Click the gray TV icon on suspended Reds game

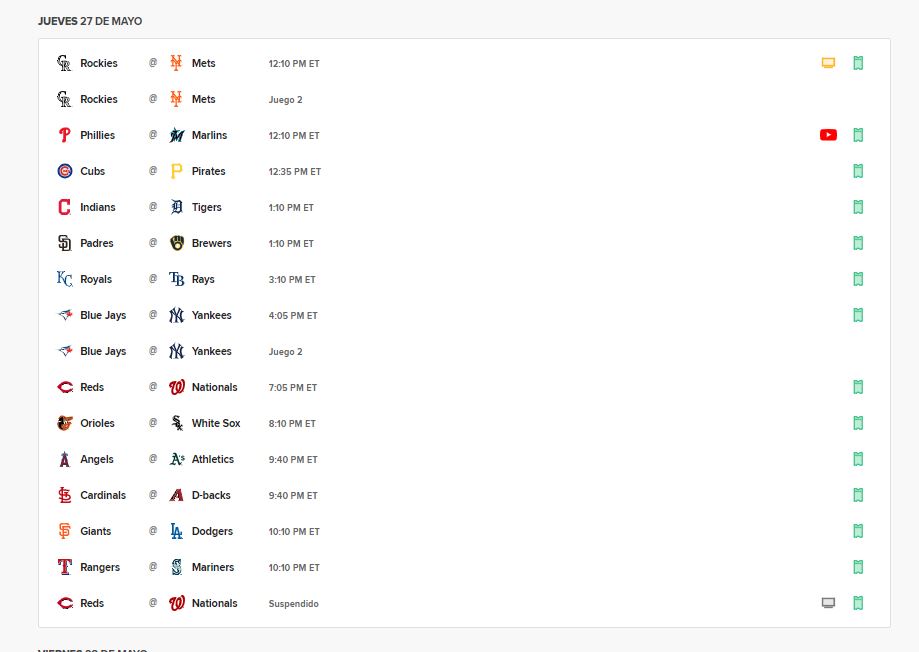pyautogui.click(x=828, y=603)
